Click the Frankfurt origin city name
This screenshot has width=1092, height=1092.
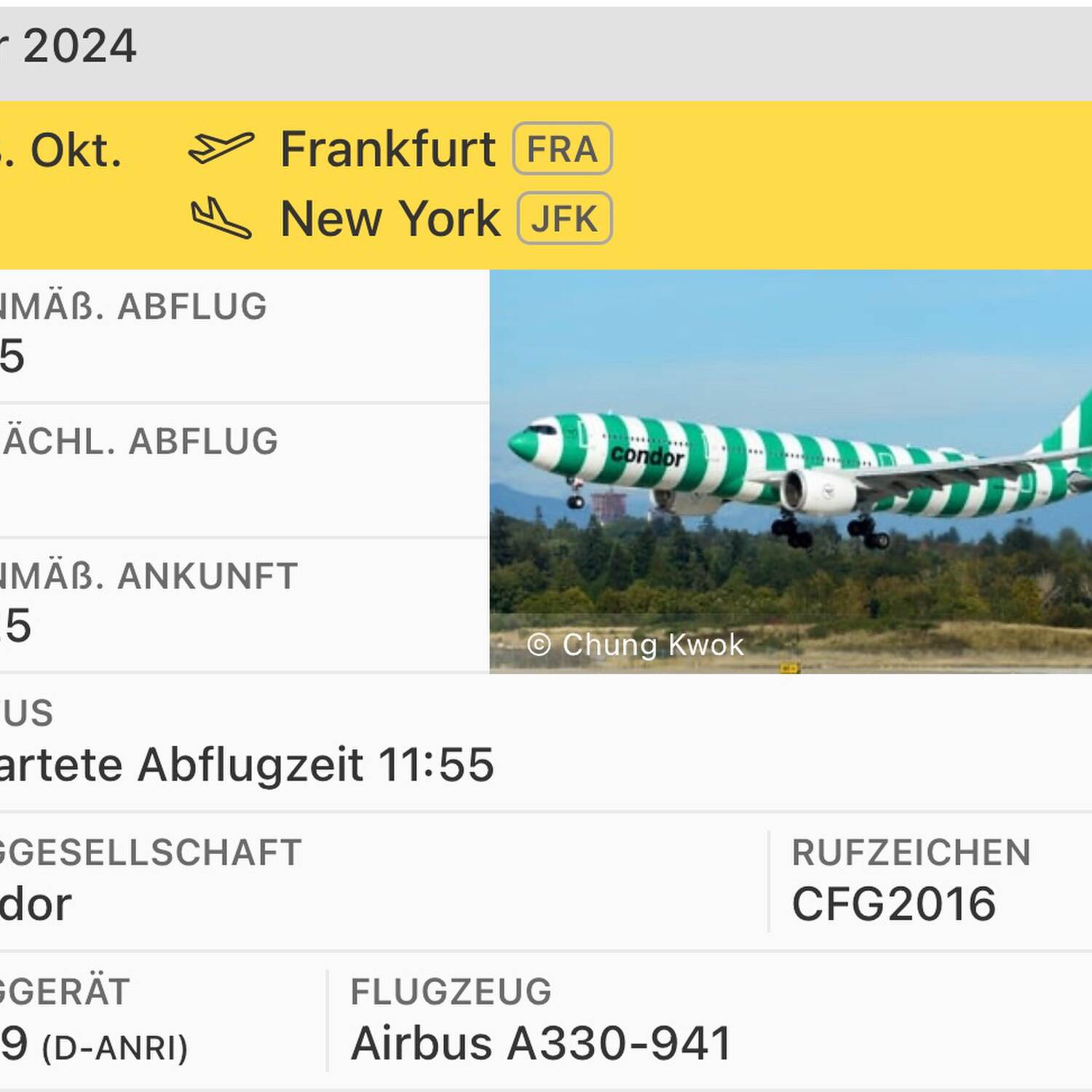click(x=388, y=149)
